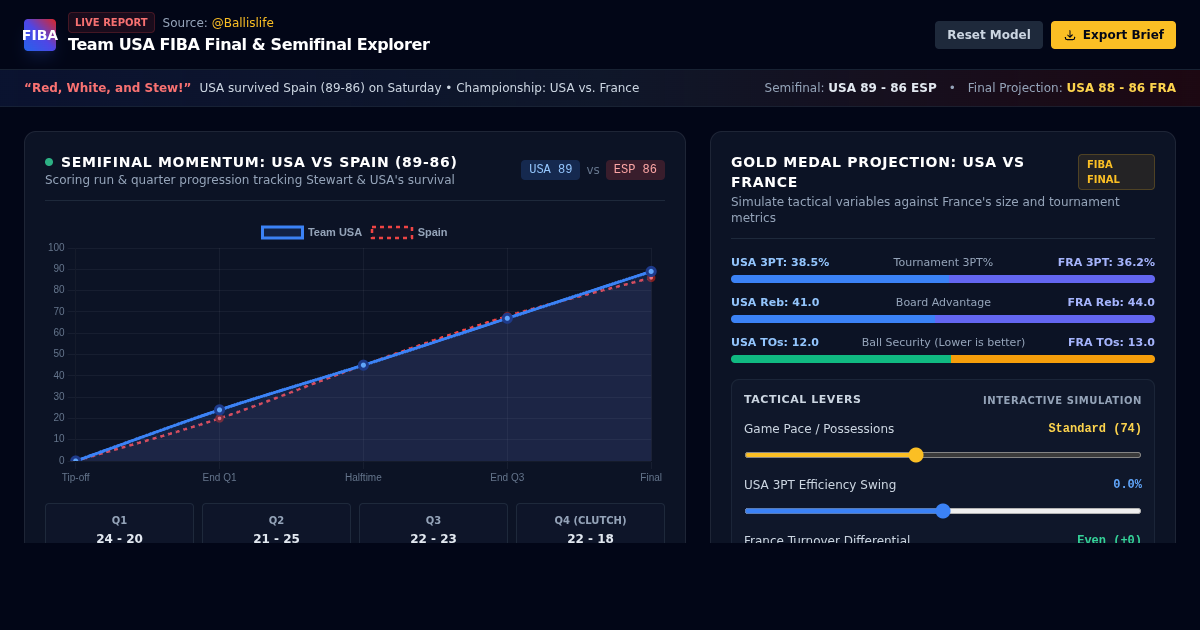The width and height of the screenshot is (1200, 630).
Task: Click the green live dot beside Semifinal Momentum
Action: (x=49, y=162)
